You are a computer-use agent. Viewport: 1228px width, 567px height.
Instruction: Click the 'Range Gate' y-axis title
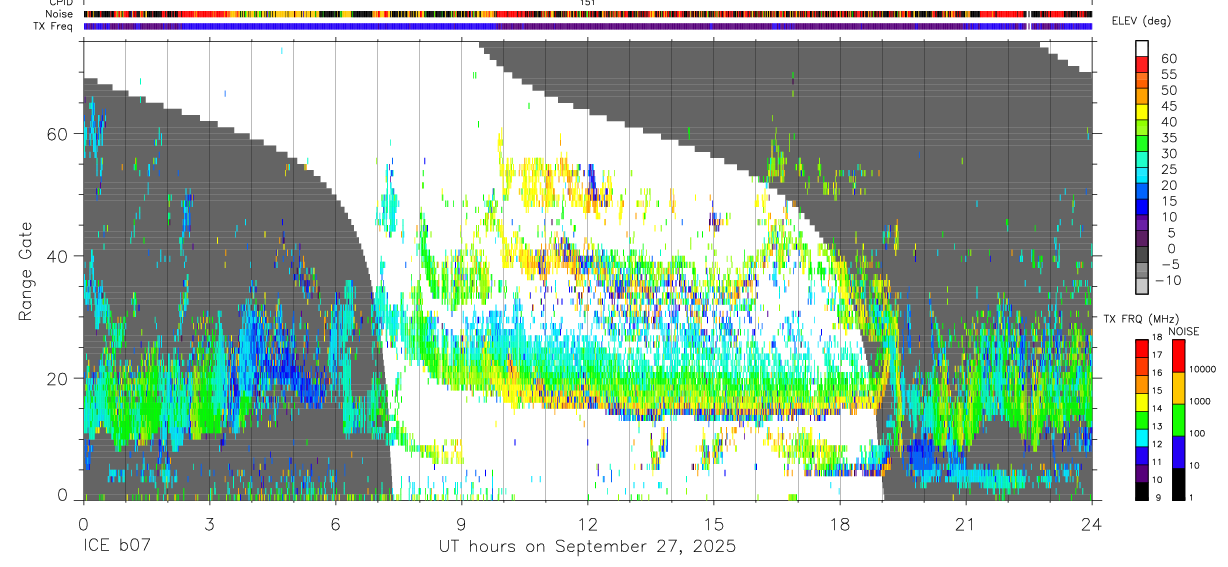[x=27, y=272]
